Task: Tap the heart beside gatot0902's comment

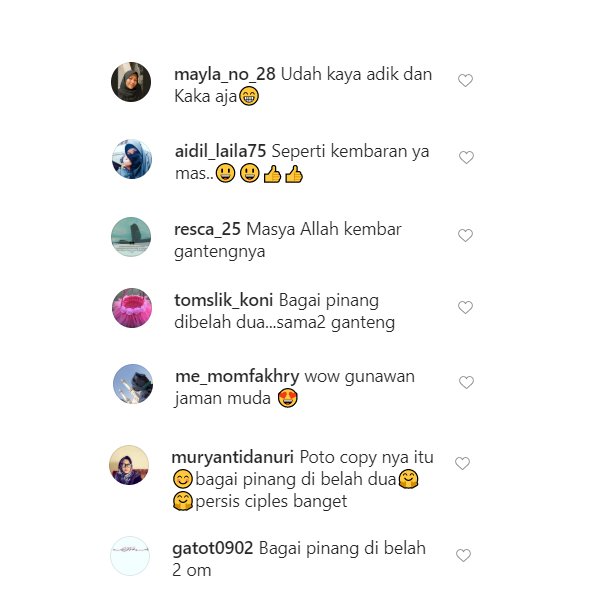Action: pos(463,556)
